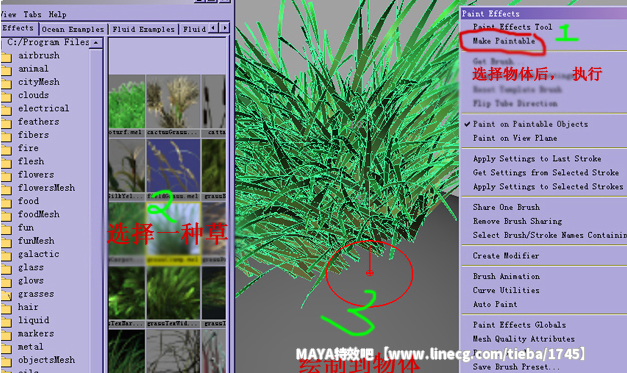627x373 pixels.
Task: Choose Remove Brush Sharing
Action: [517, 221]
